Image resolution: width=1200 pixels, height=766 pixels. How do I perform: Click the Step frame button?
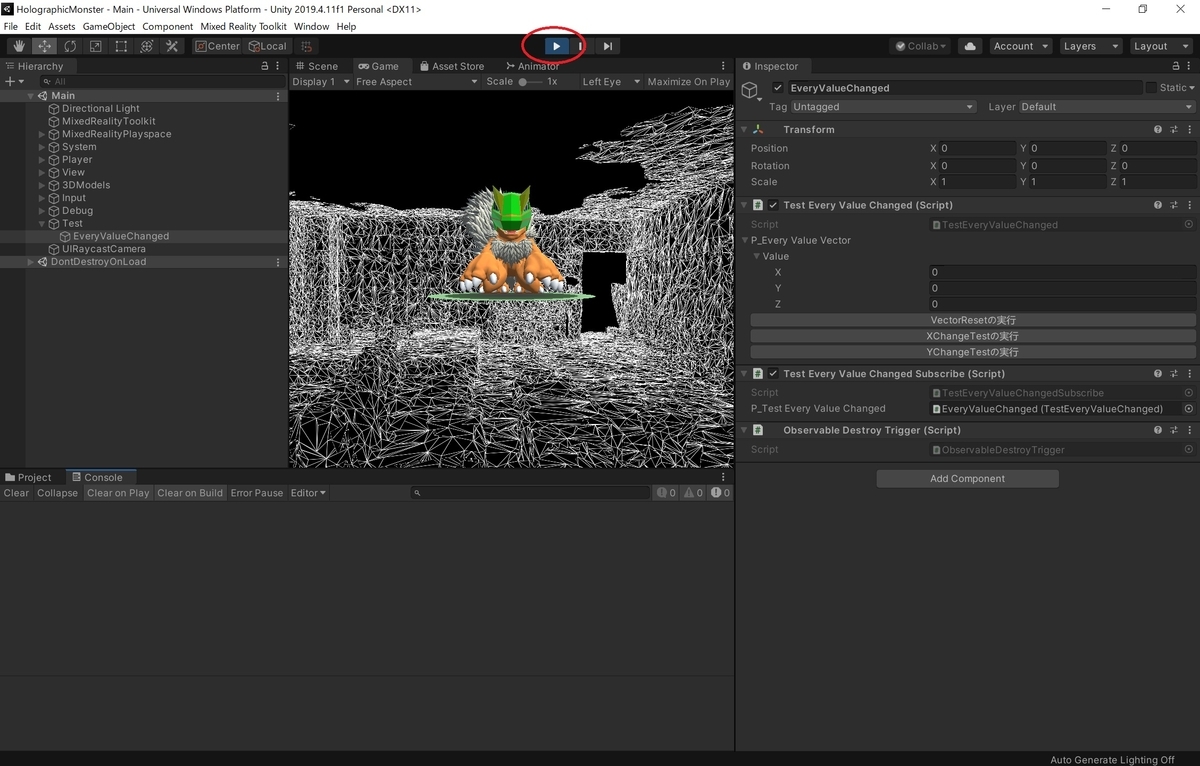(x=607, y=46)
